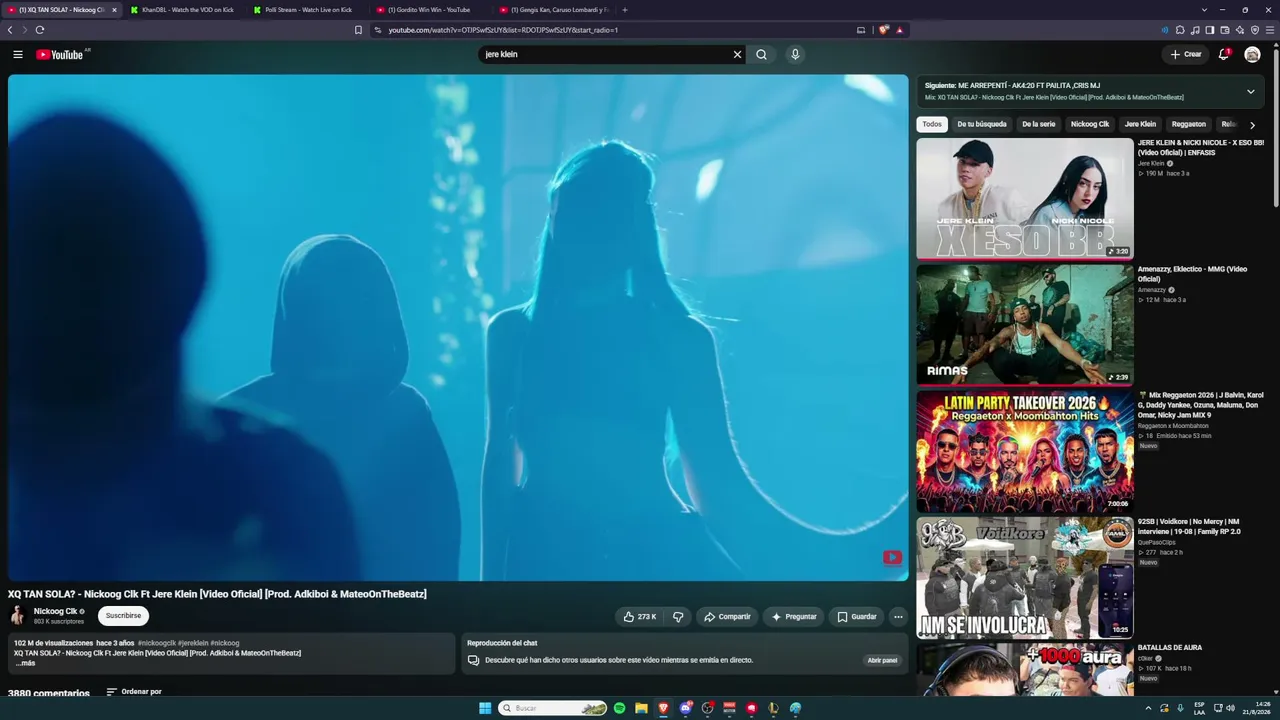
Task: Click the browser address bar URL
Action: point(503,30)
